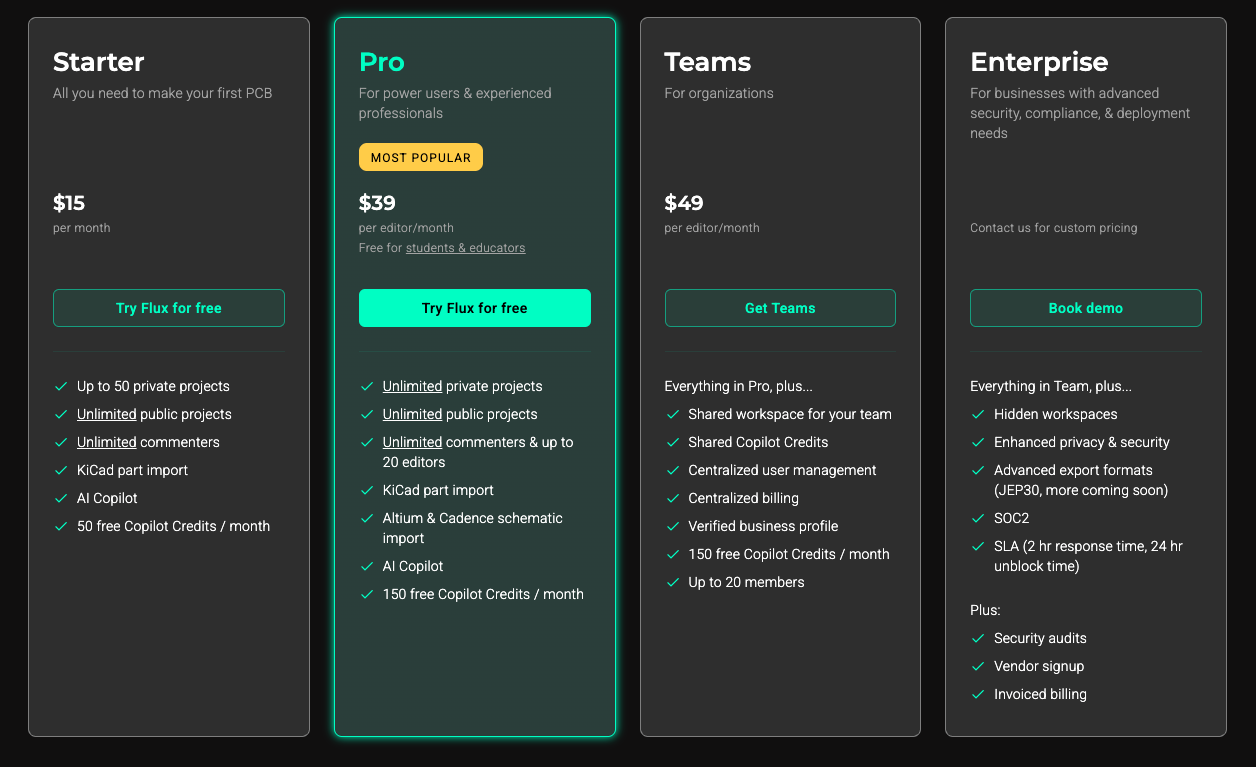This screenshot has width=1256, height=767.
Task: Click the checkmark beside "Vendor signup"
Action: click(978, 666)
